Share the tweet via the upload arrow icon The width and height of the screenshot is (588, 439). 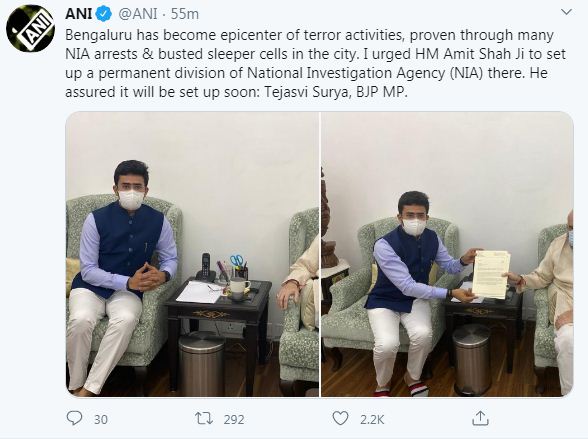point(480,418)
